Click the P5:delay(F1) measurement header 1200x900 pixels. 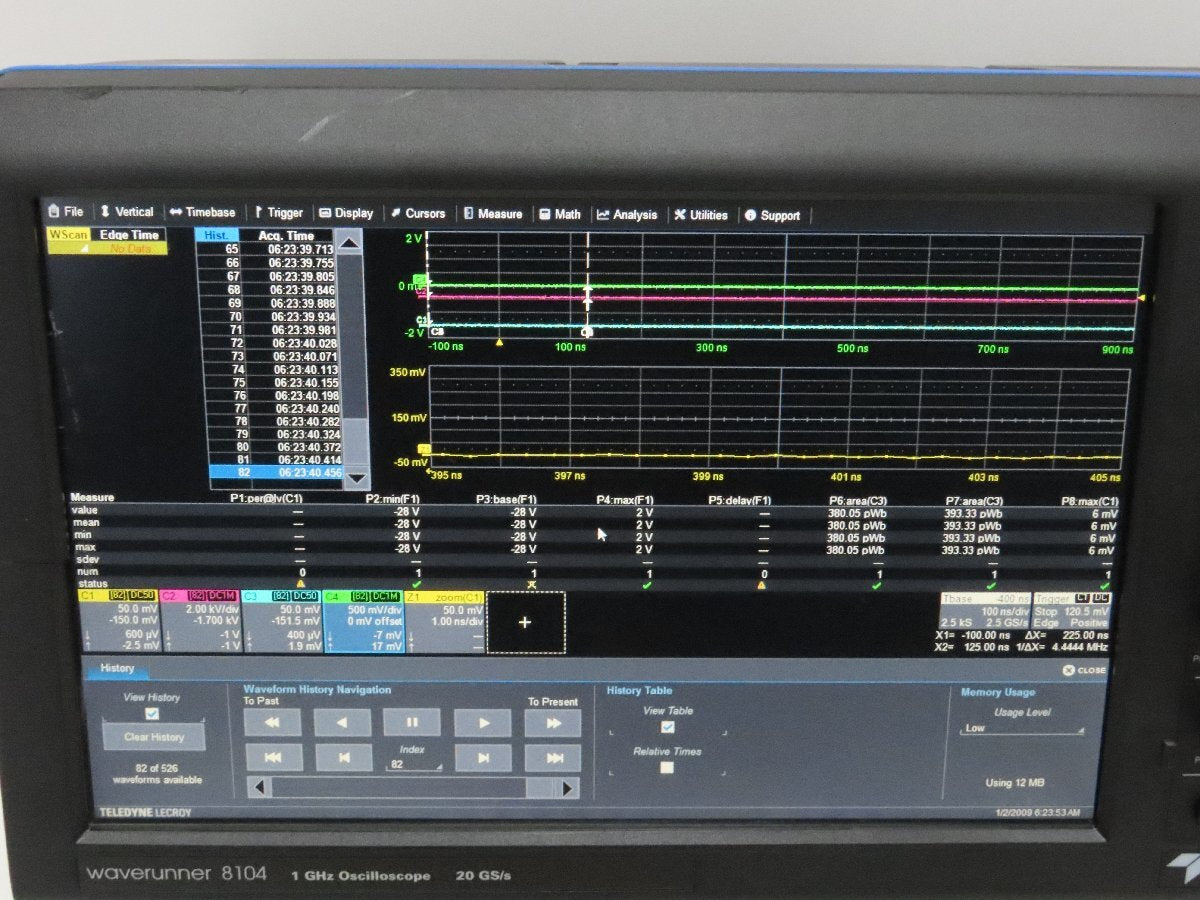pos(740,499)
